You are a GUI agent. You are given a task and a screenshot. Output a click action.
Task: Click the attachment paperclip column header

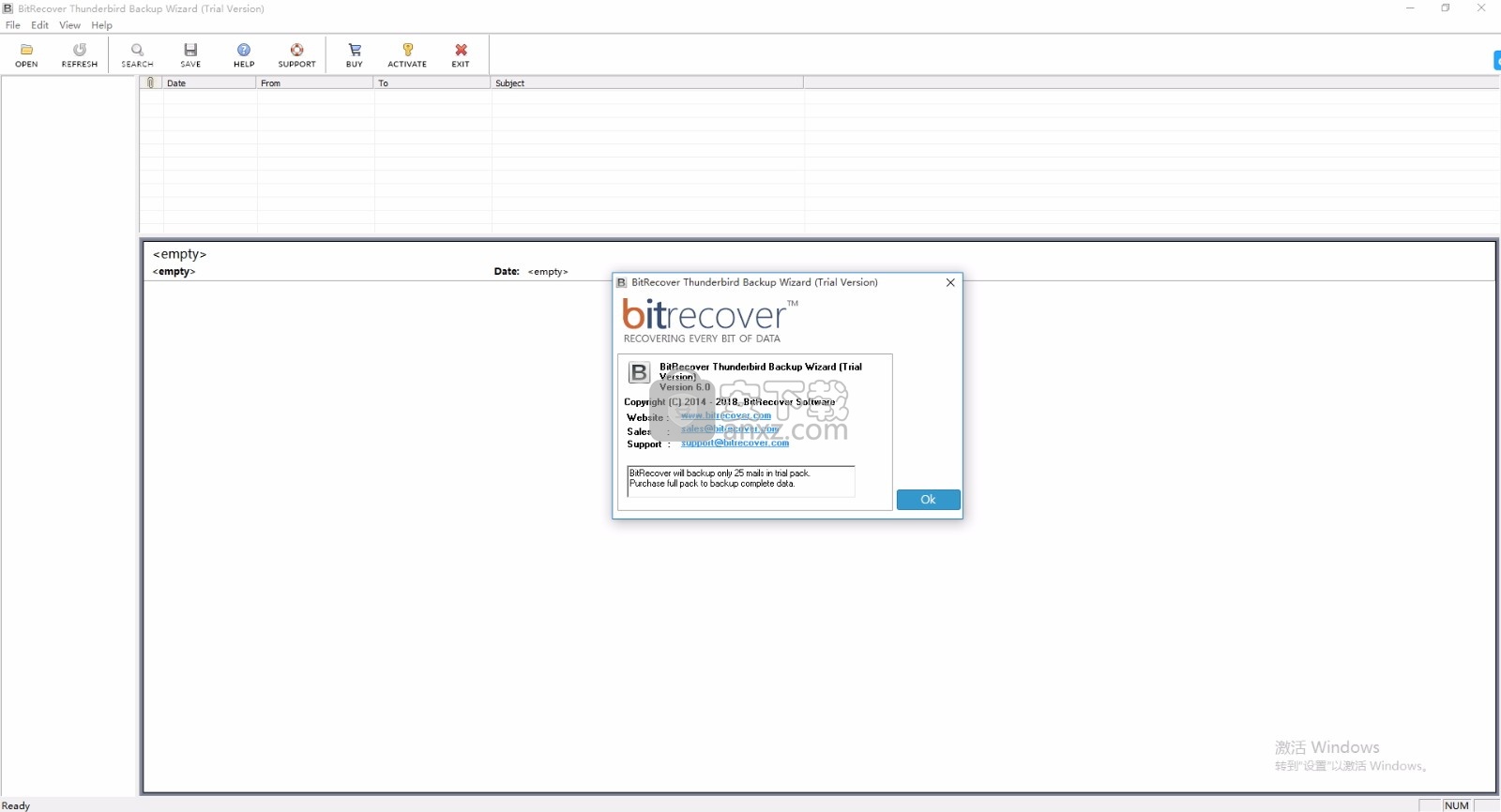click(x=151, y=83)
